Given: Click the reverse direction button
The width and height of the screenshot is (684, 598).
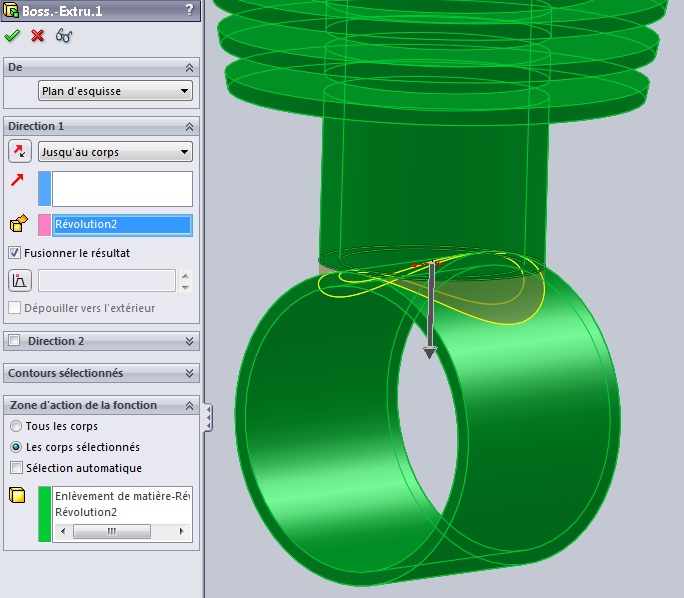Looking at the screenshot, I should pyautogui.click(x=19, y=151).
